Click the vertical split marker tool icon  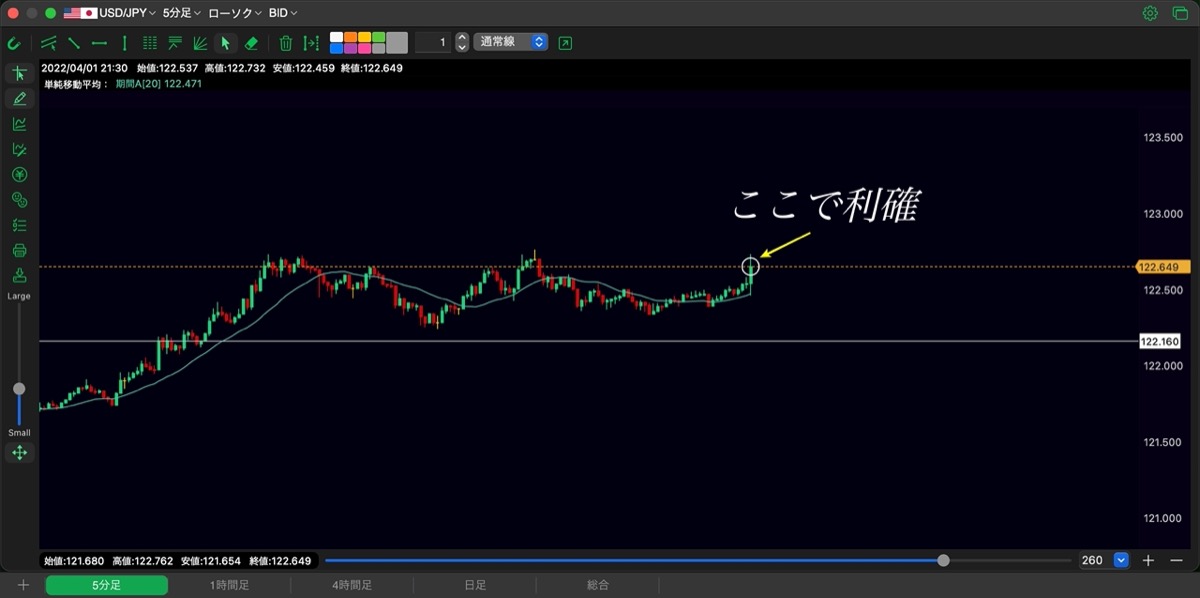(x=311, y=43)
